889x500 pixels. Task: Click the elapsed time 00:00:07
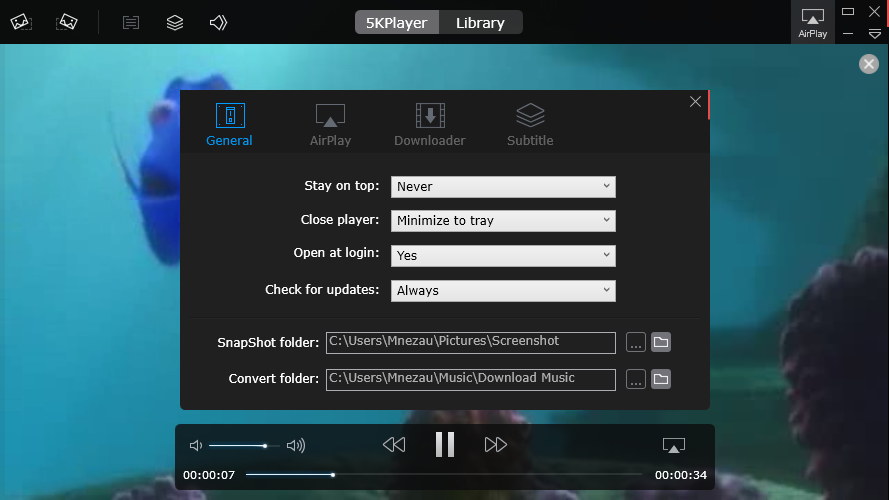pyautogui.click(x=209, y=475)
